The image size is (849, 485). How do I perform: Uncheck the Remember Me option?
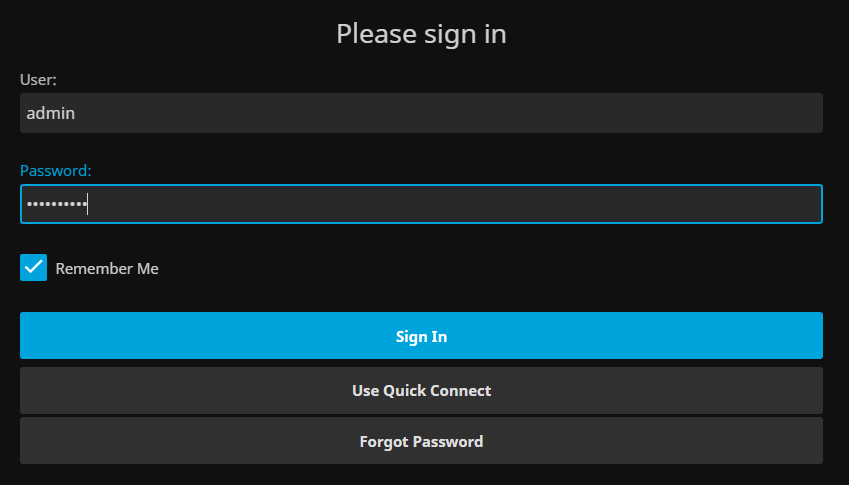click(34, 268)
